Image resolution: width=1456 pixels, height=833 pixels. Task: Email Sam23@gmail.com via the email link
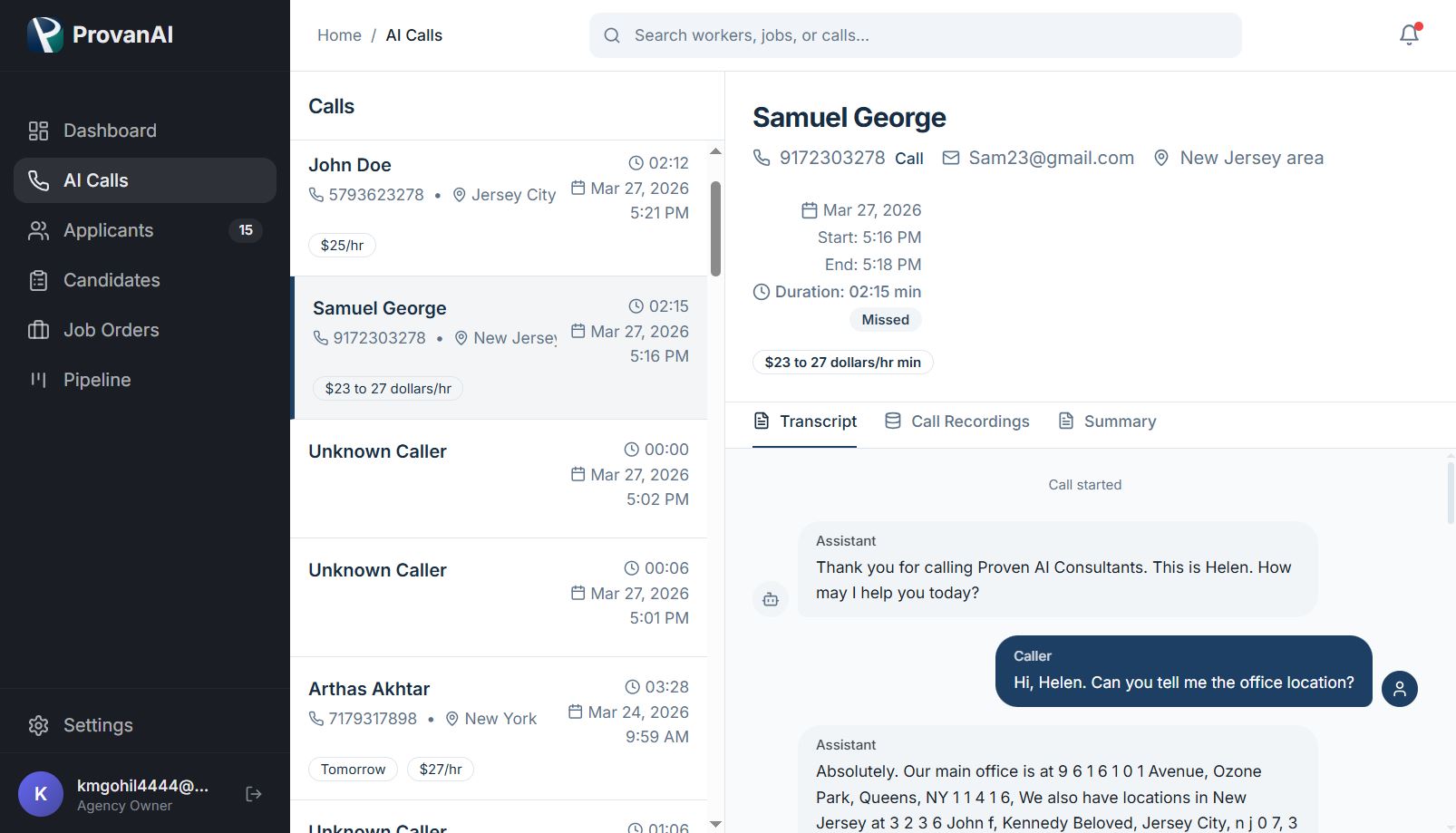[1050, 158]
